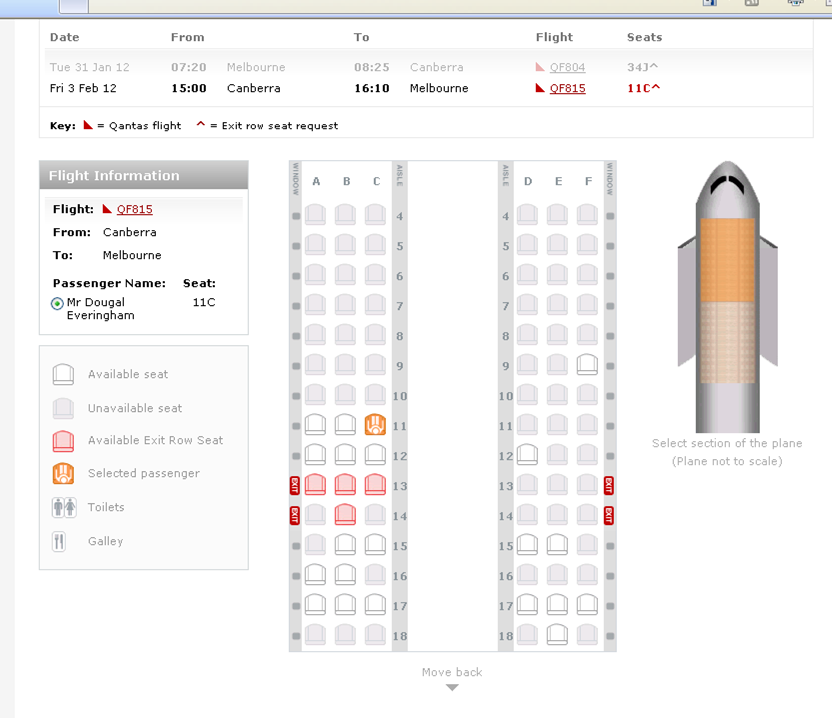832x718 pixels.
Task: Pick available seat 15D
Action: pos(528,545)
